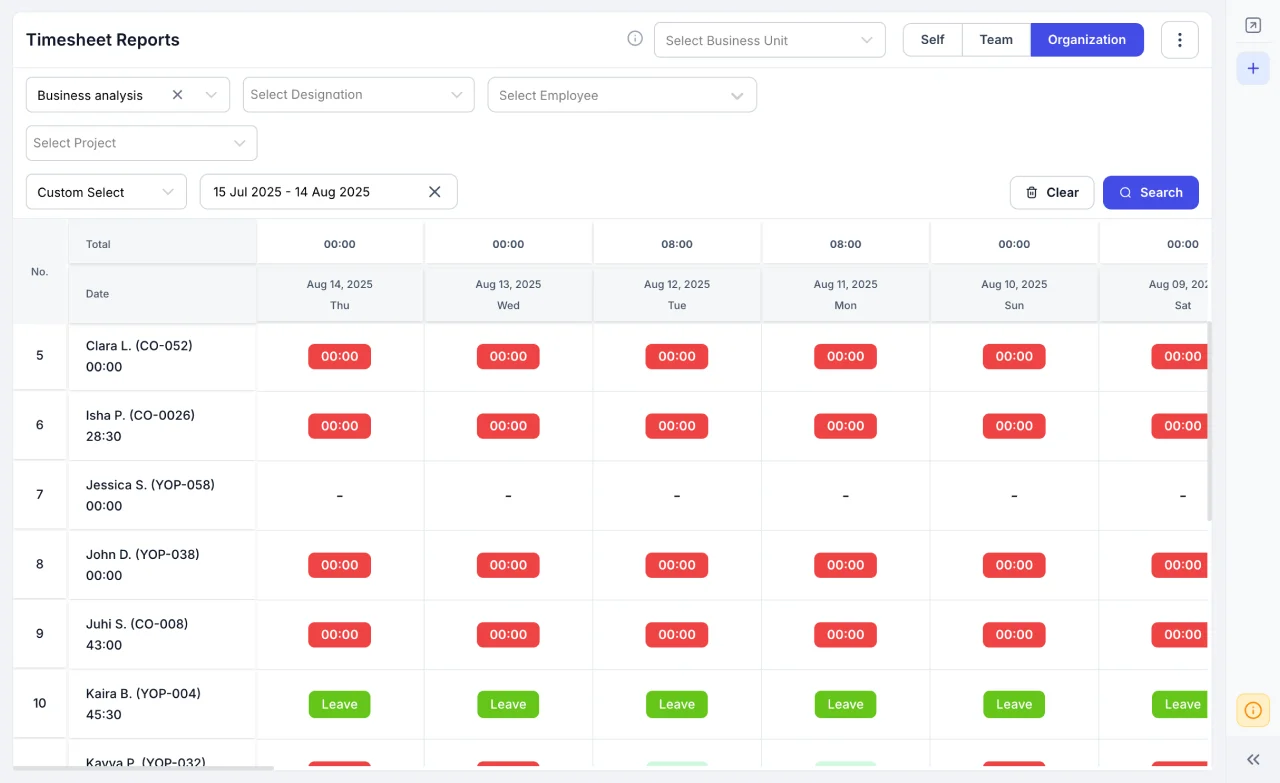Open the Custom Select period dropdown
1280x783 pixels.
pos(106,192)
